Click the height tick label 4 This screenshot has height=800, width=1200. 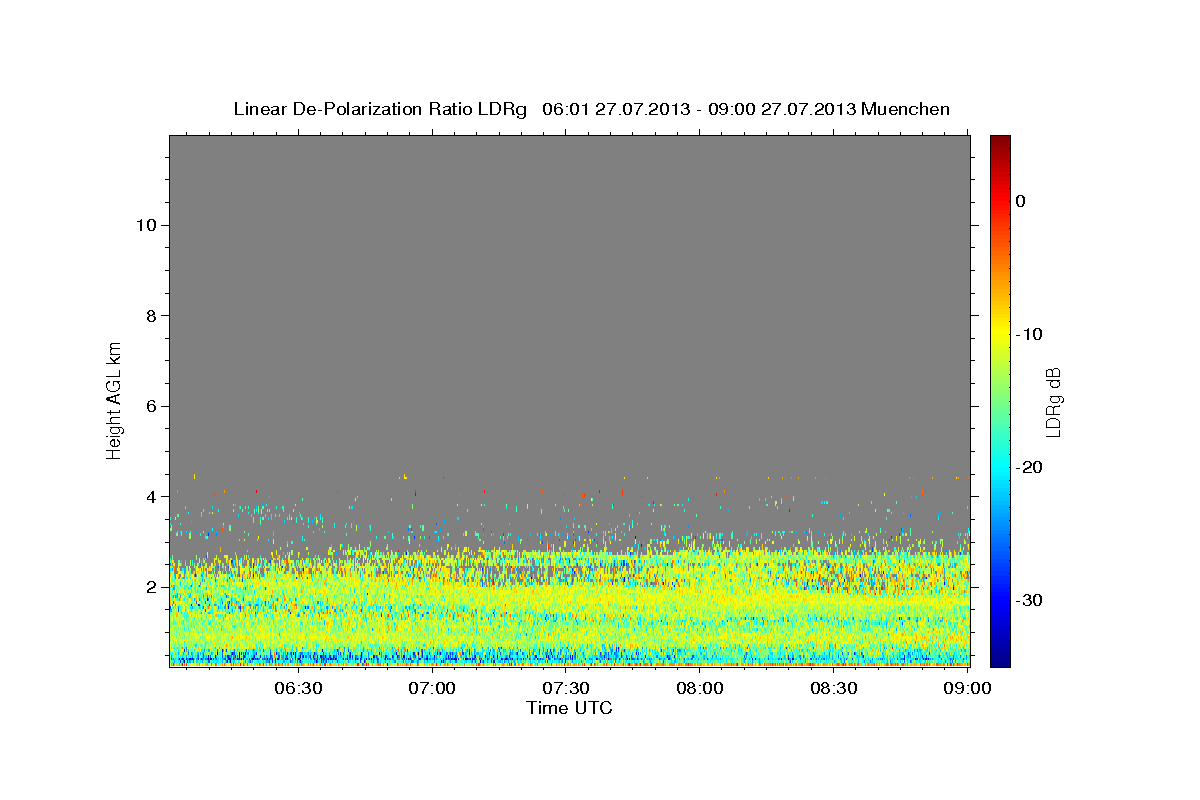click(150, 497)
